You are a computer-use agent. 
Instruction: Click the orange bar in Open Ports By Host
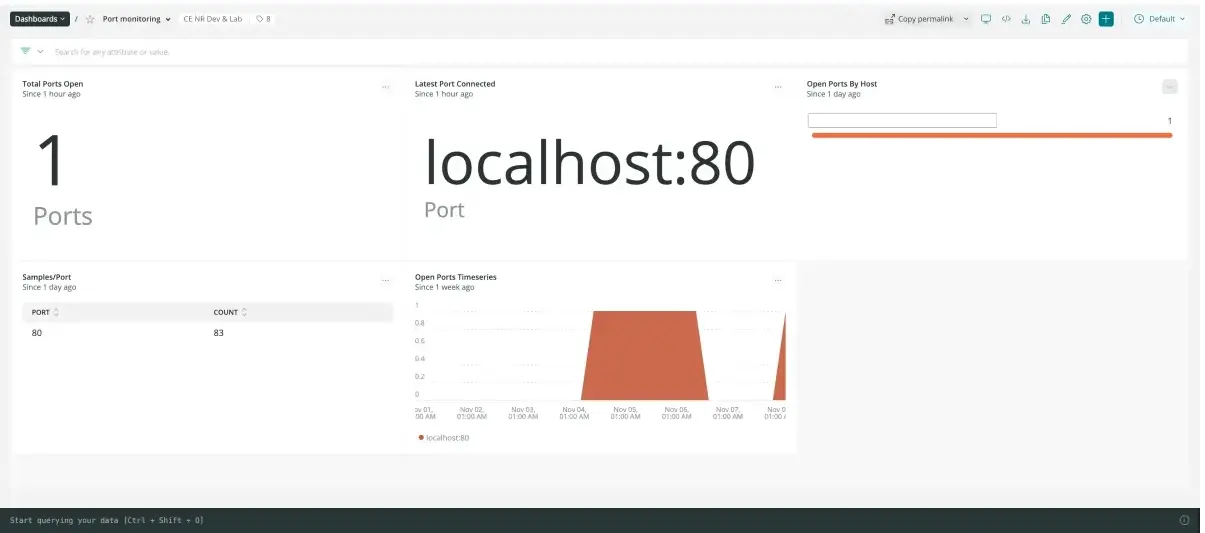pyautogui.click(x=991, y=135)
